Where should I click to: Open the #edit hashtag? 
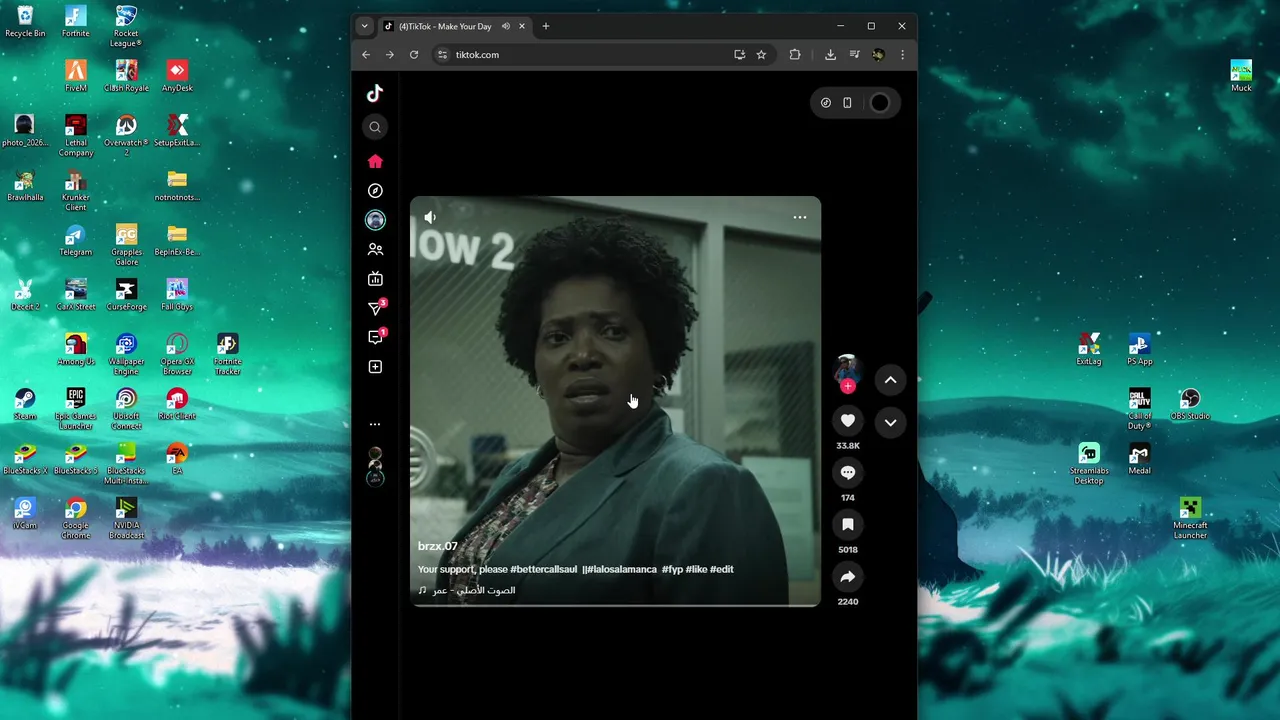pyautogui.click(x=722, y=569)
